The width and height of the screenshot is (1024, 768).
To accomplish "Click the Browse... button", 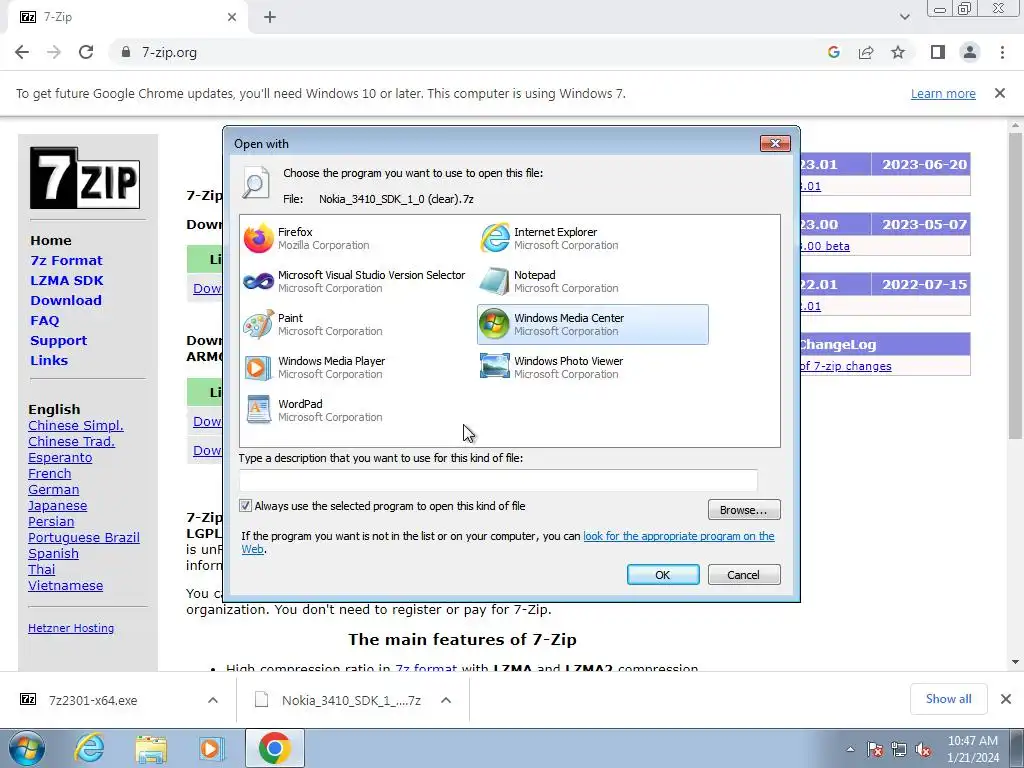I will point(744,509).
